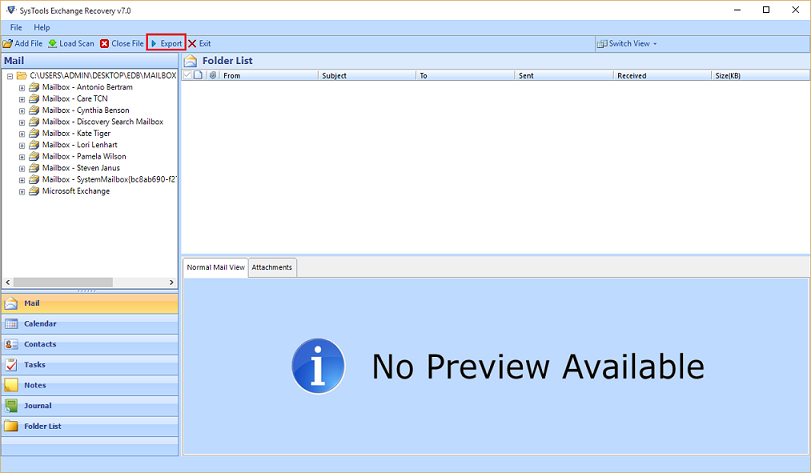Click the Add File toolbar icon
The height and width of the screenshot is (473, 811).
8,44
